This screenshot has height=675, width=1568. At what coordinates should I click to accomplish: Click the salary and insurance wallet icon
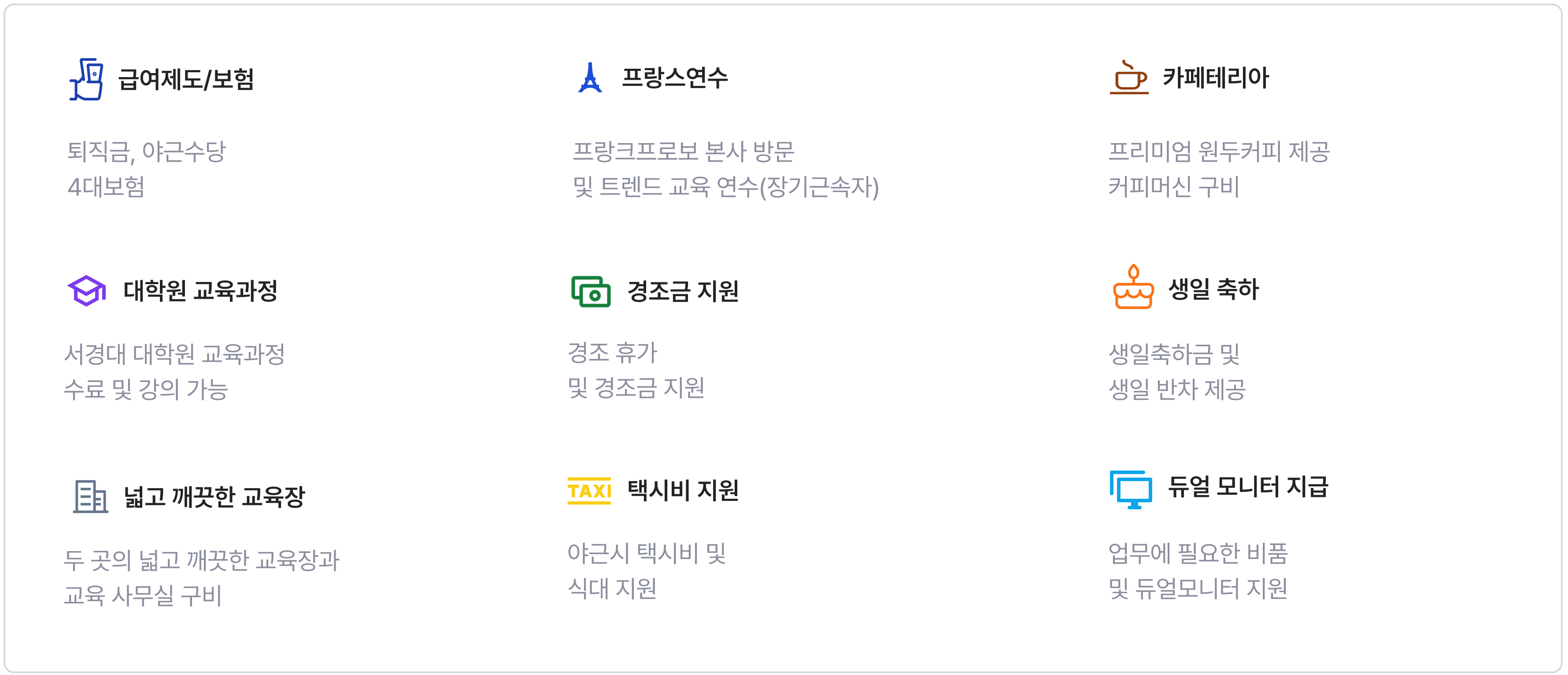[86, 79]
